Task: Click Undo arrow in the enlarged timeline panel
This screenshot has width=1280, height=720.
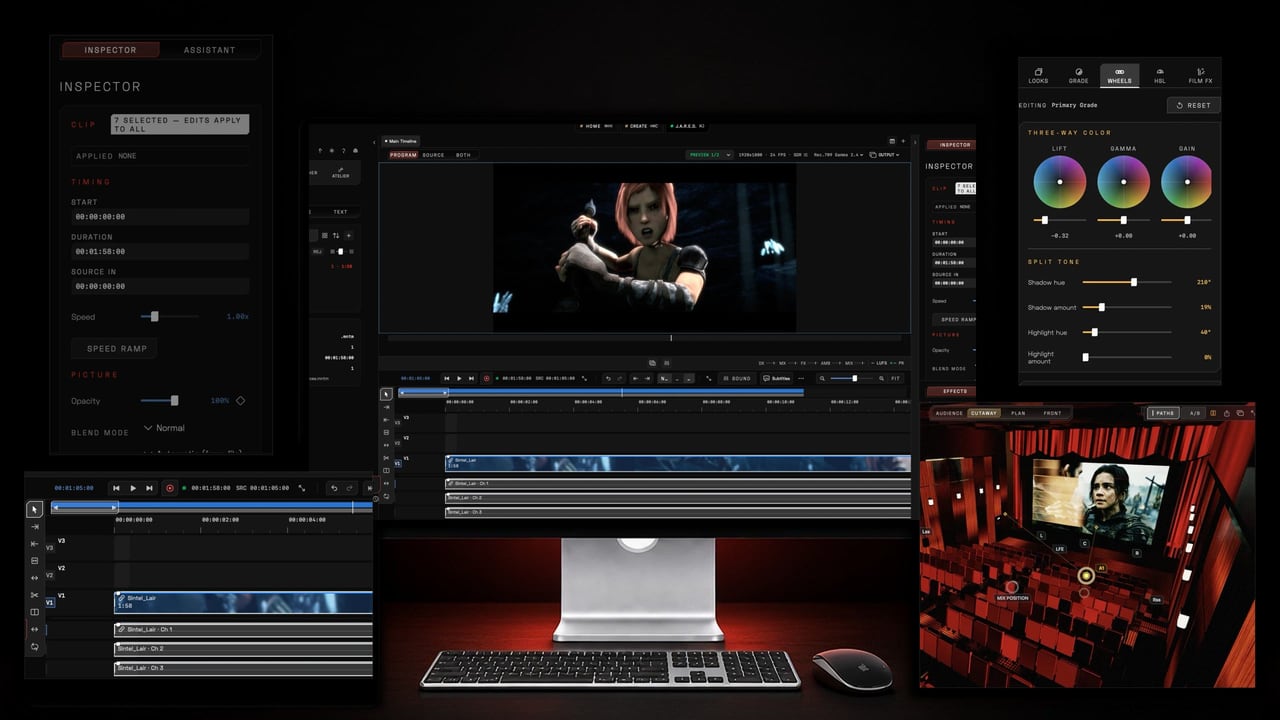Action: click(334, 488)
